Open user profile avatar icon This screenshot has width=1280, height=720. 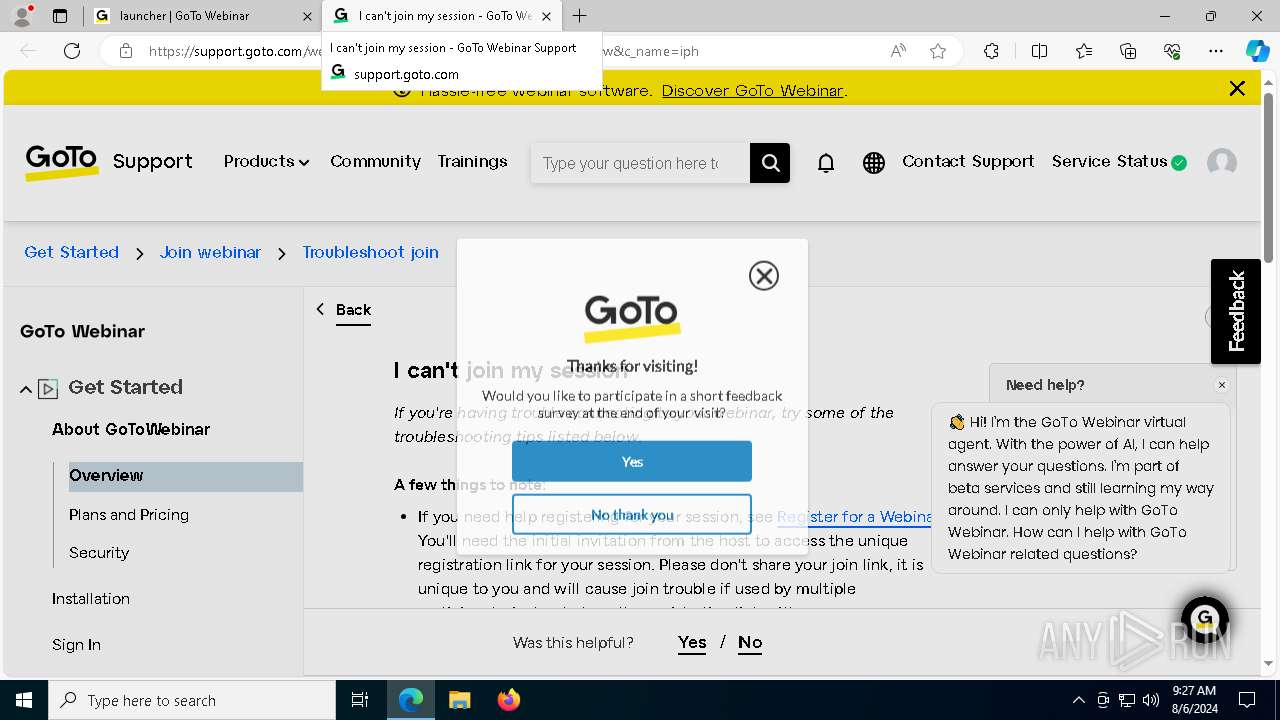[1222, 162]
